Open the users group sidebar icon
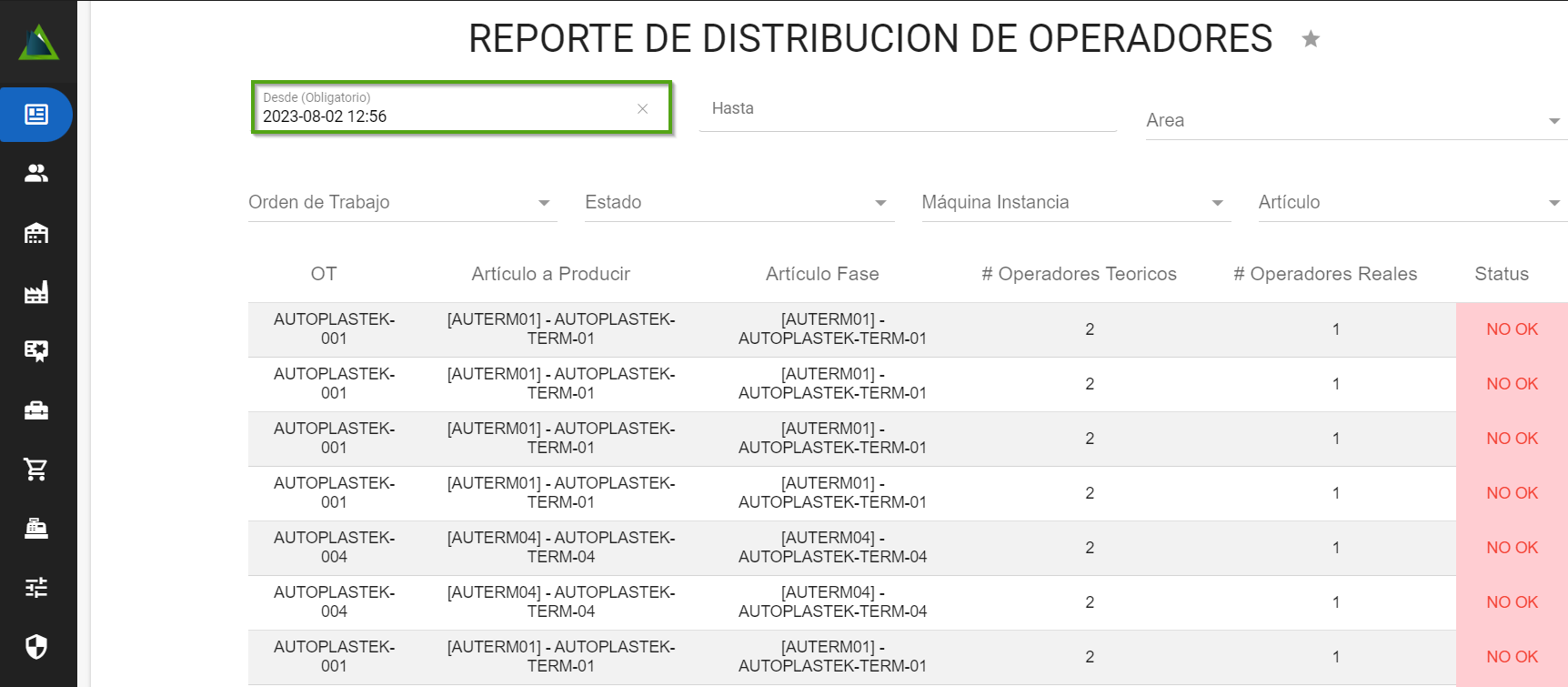Image resolution: width=1568 pixels, height=687 pixels. (x=36, y=173)
